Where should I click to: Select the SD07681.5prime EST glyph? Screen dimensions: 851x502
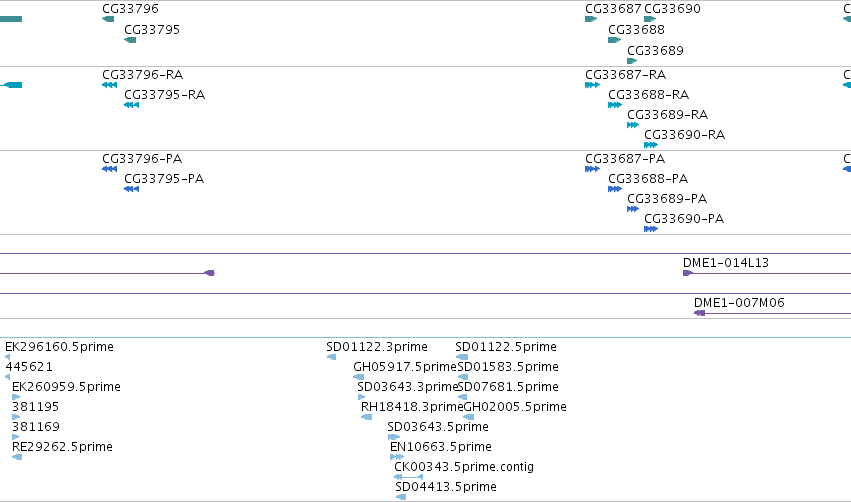tap(462, 397)
